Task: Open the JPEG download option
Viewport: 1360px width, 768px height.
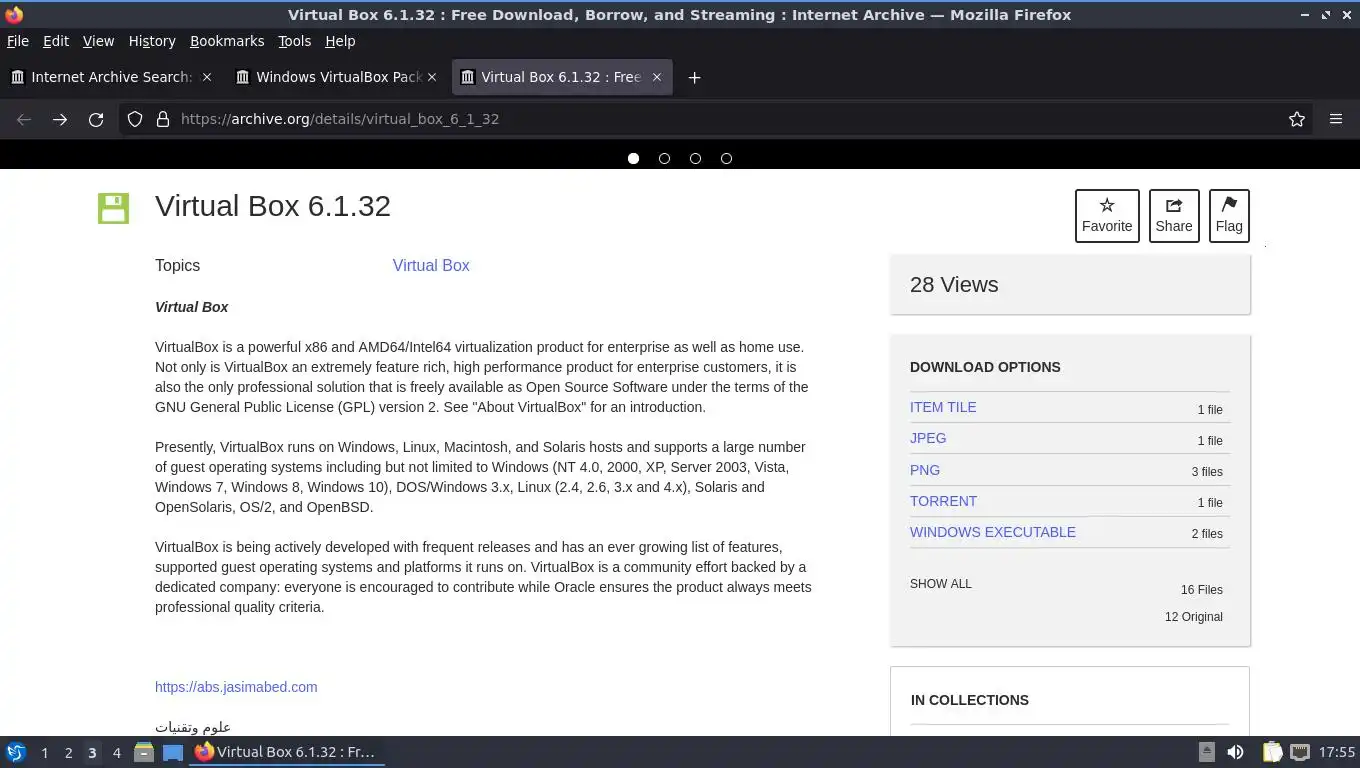Action: pyautogui.click(x=928, y=438)
